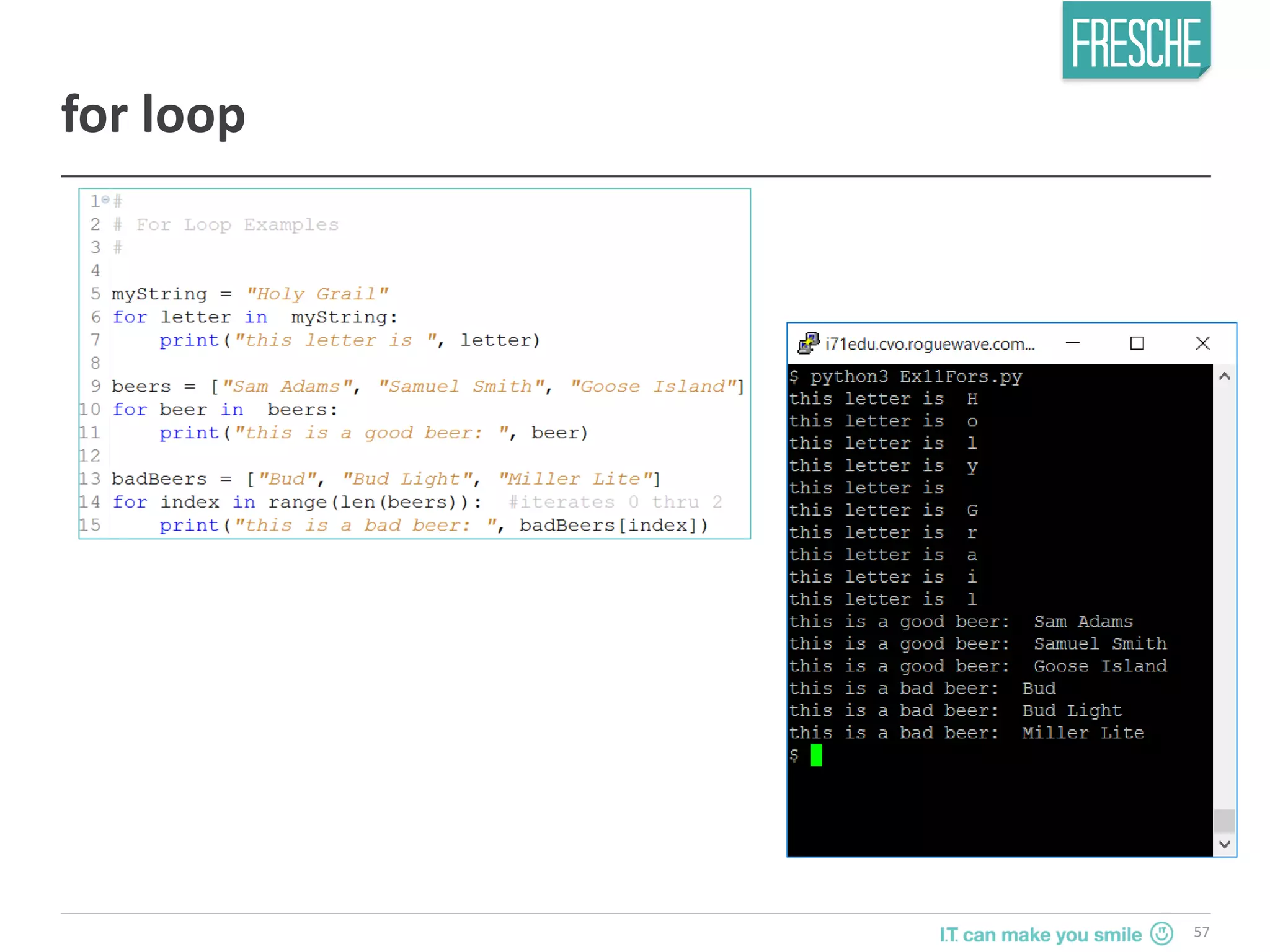Maximize the i71edu.cvo.roguewave.com terminal window
Screen dimensions: 1270x952
(x=1137, y=343)
